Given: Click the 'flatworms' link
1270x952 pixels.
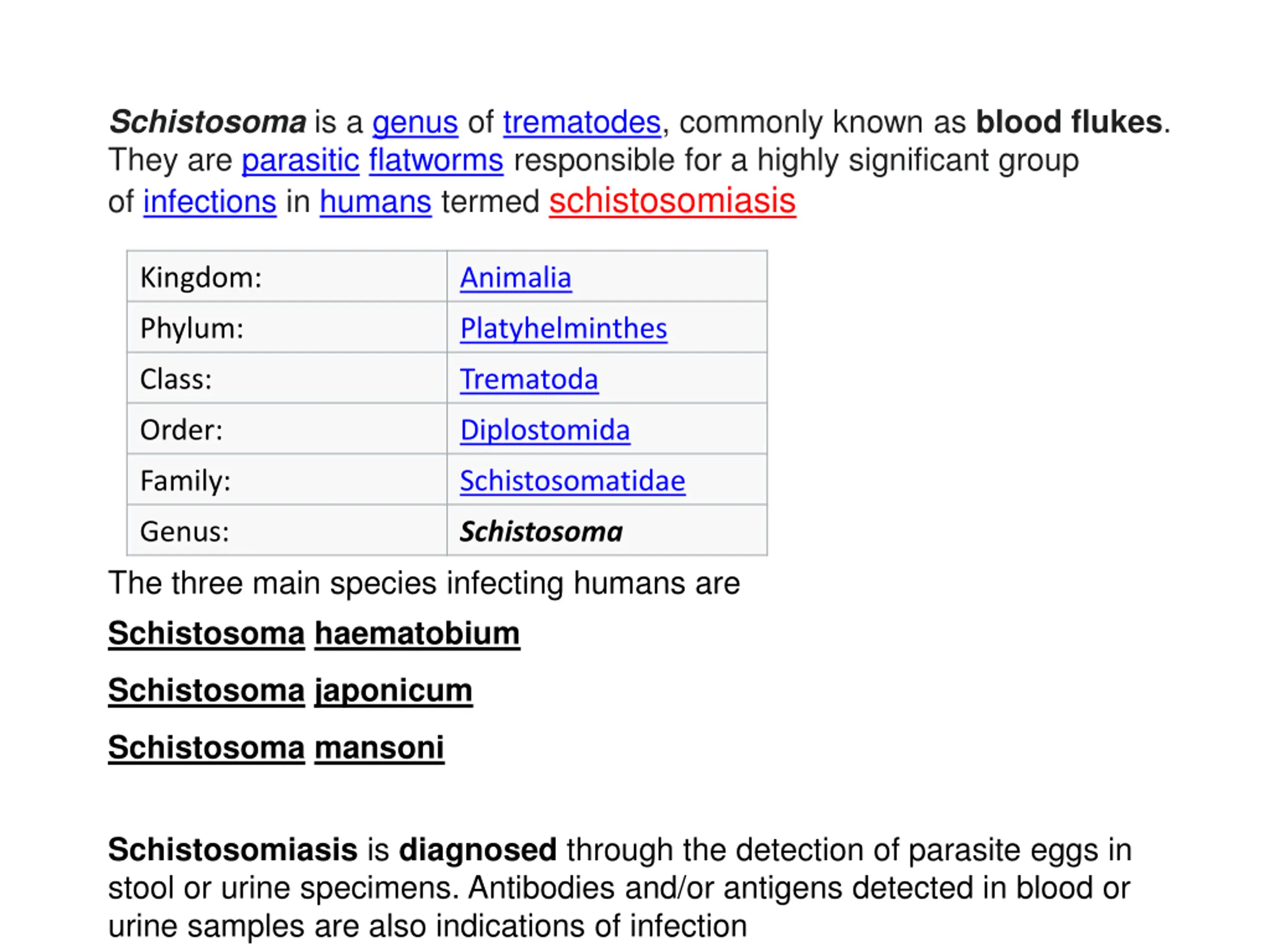Looking at the screenshot, I should point(436,160).
